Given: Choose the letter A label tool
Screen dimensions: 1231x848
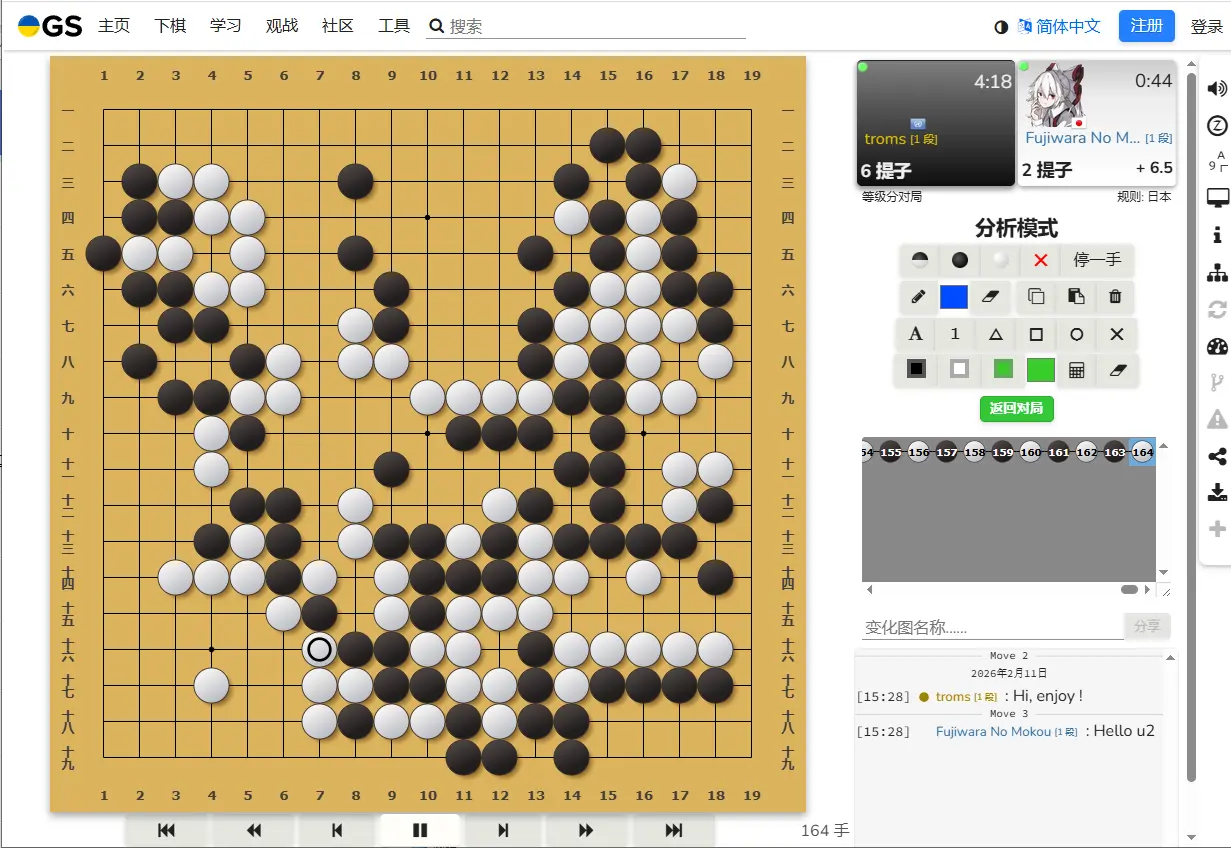Looking at the screenshot, I should coord(914,334).
